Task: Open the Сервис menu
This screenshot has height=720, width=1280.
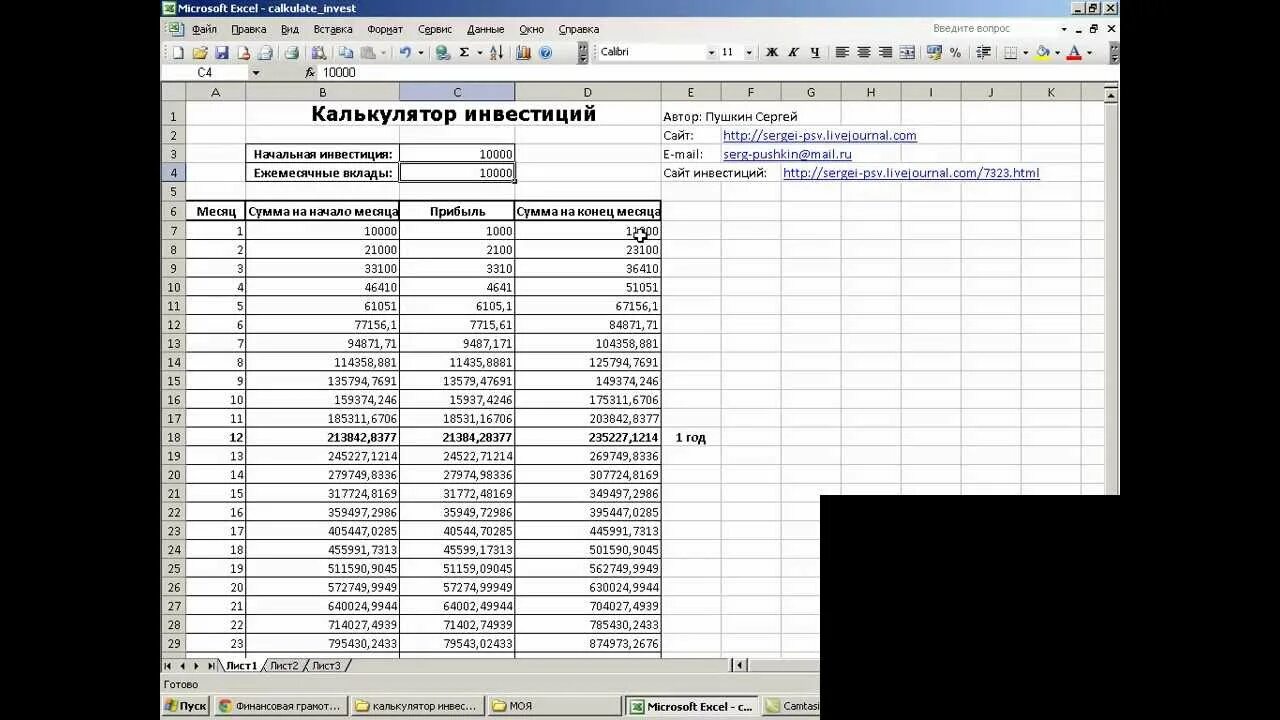Action: [435, 29]
